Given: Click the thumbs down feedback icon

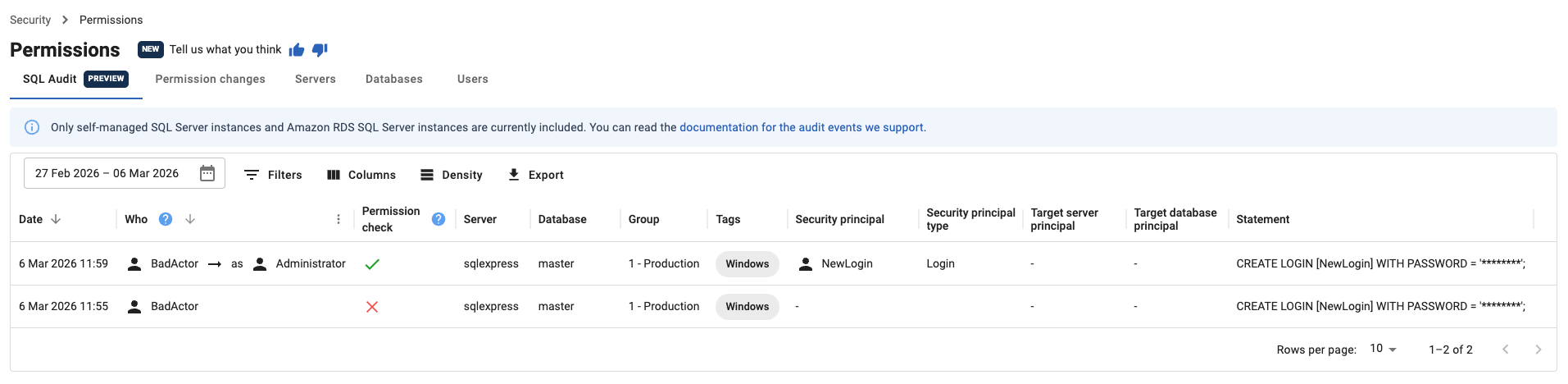Looking at the screenshot, I should pyautogui.click(x=320, y=50).
